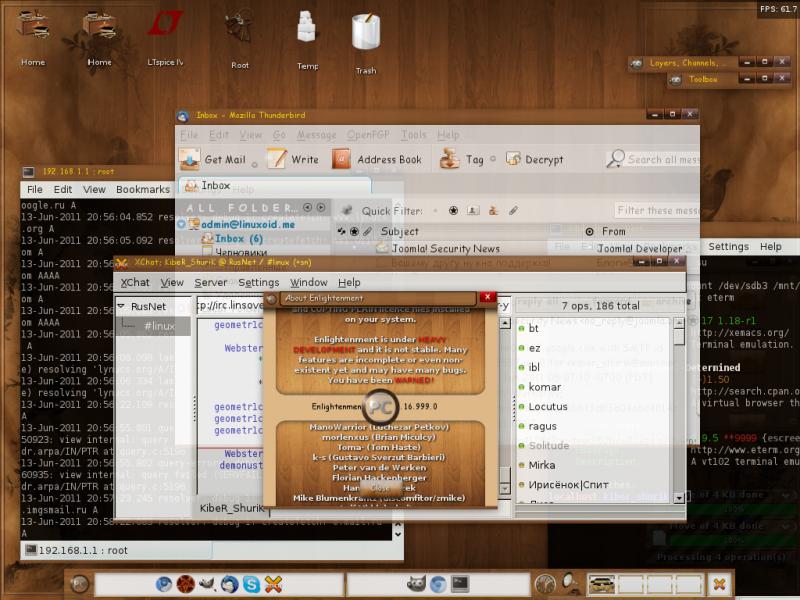The width and height of the screenshot is (800, 600).
Task: Click the Subject column header
Action: [399, 232]
